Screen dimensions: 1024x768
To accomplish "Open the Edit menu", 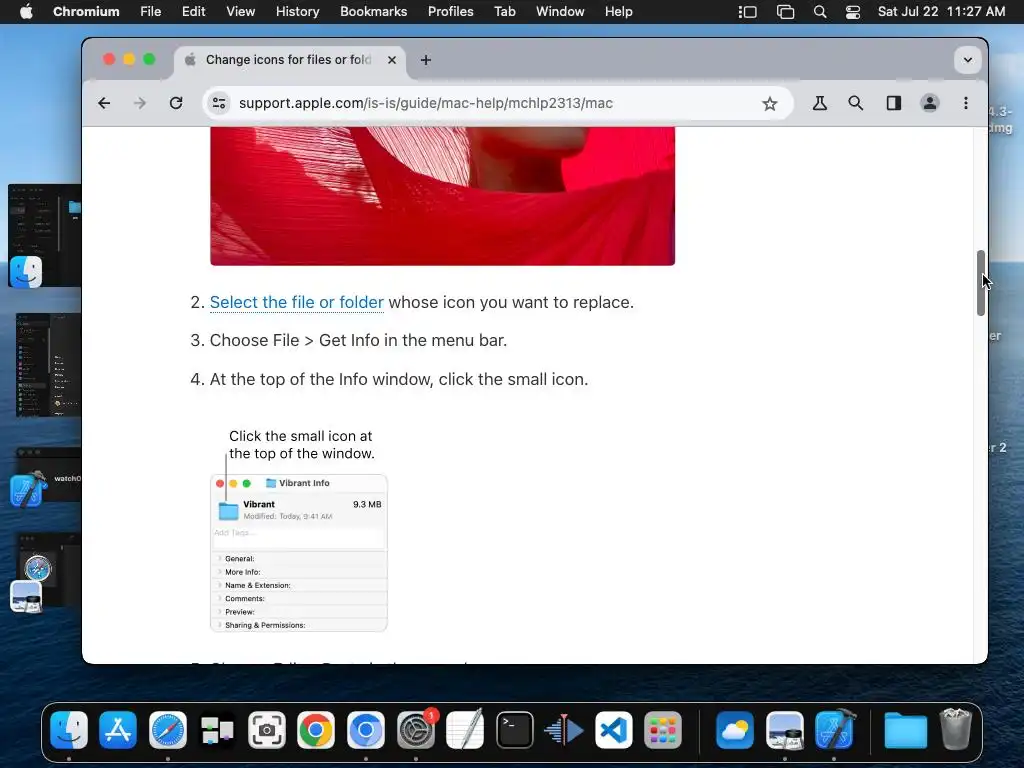I will [193, 12].
